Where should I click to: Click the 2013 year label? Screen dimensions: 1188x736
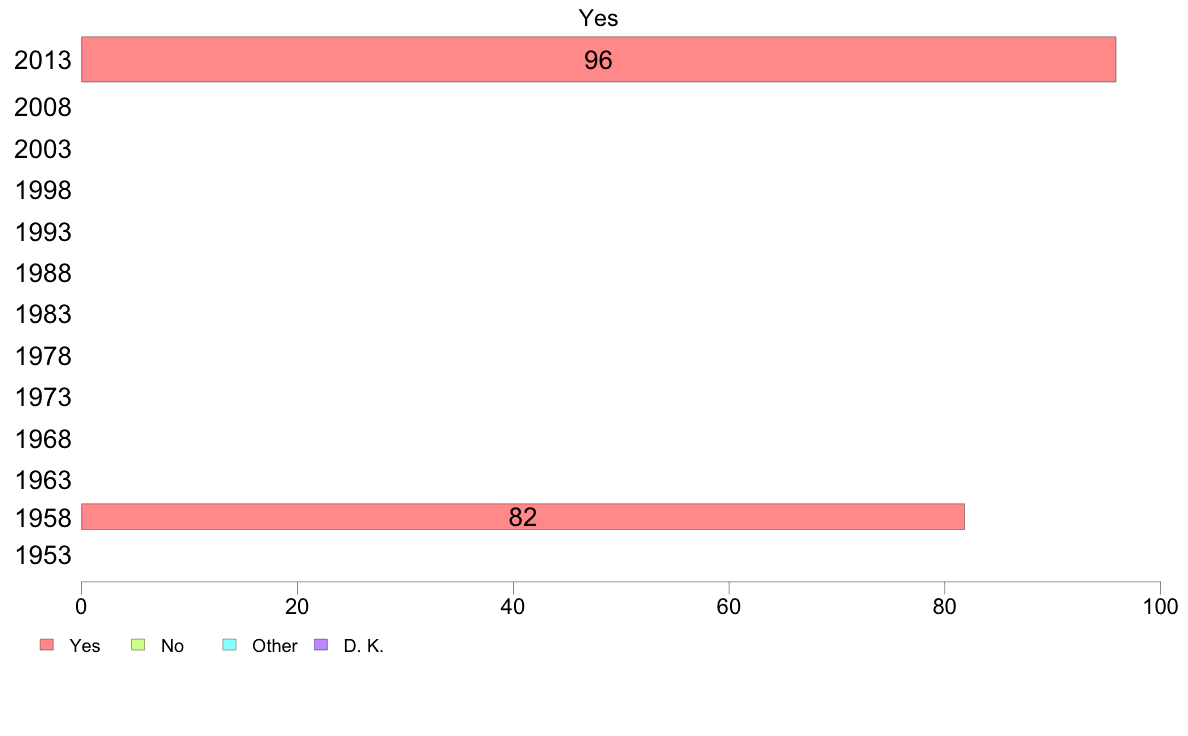coord(42,61)
